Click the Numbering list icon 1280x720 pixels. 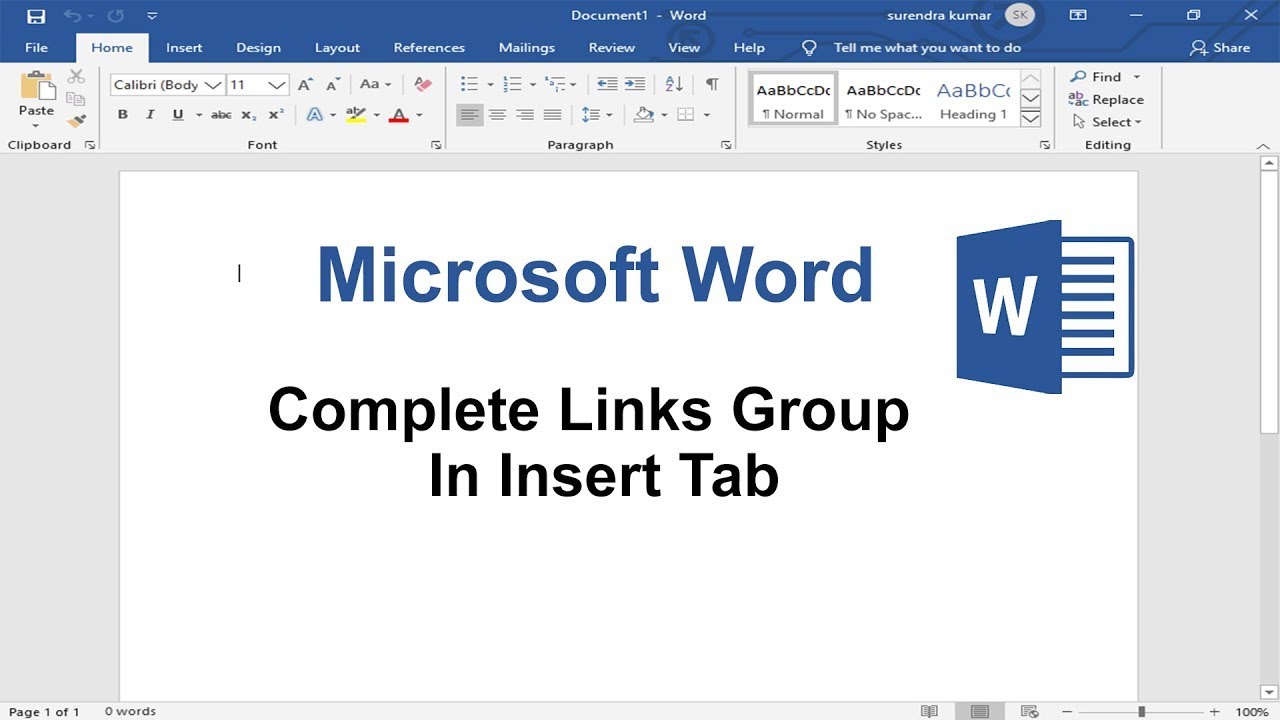pos(512,85)
